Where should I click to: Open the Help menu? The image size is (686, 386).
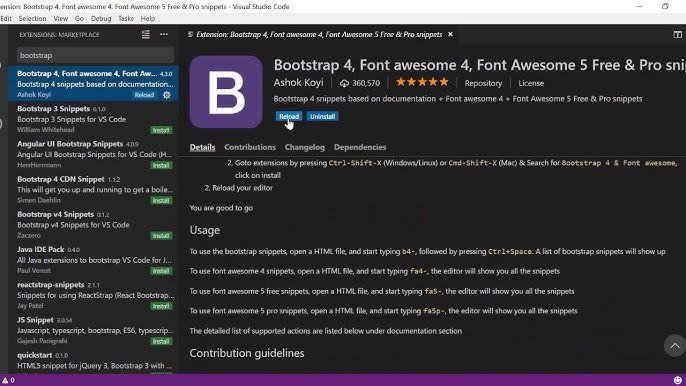point(148,18)
